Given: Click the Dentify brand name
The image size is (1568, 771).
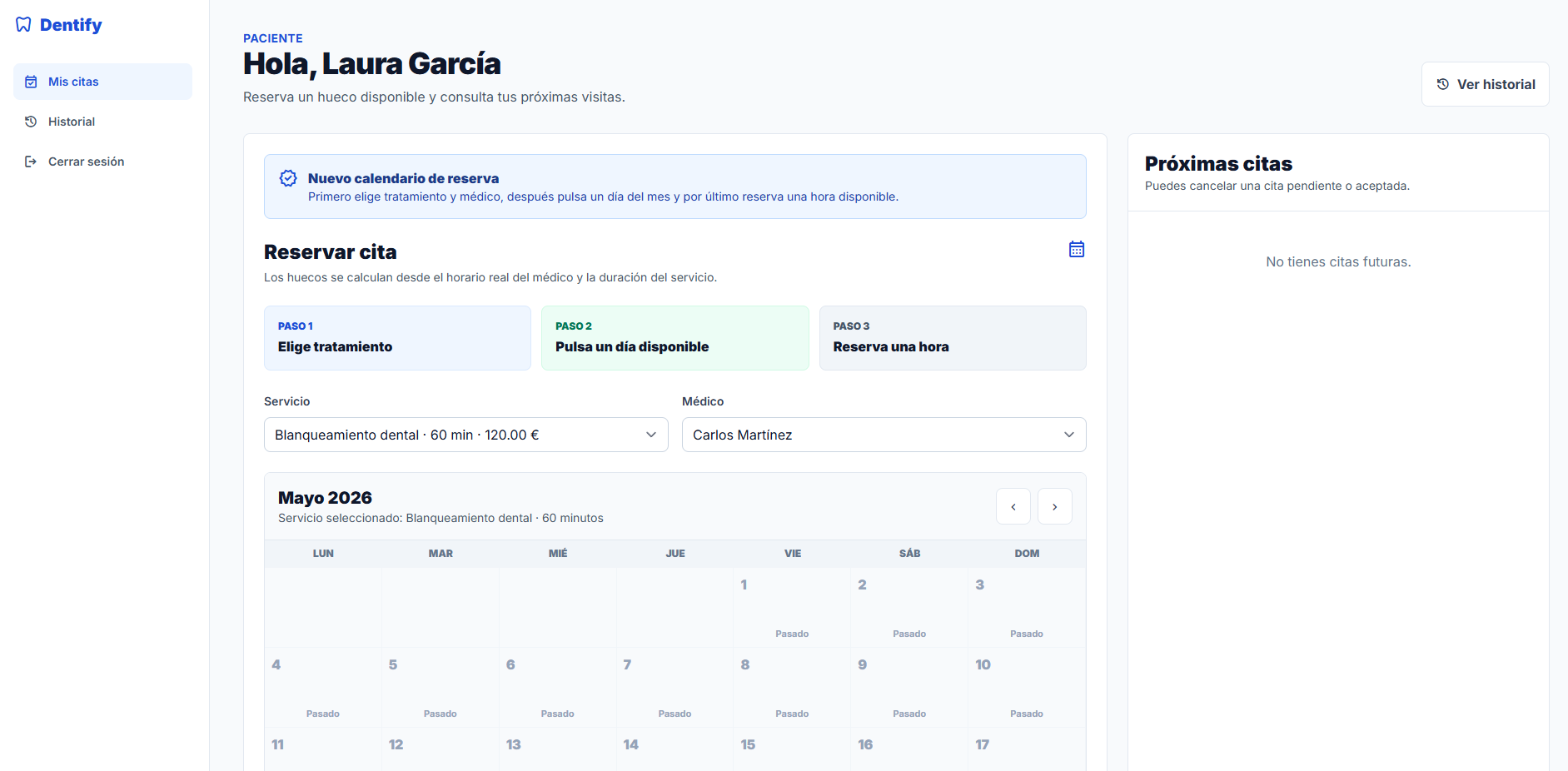Looking at the screenshot, I should (71, 25).
